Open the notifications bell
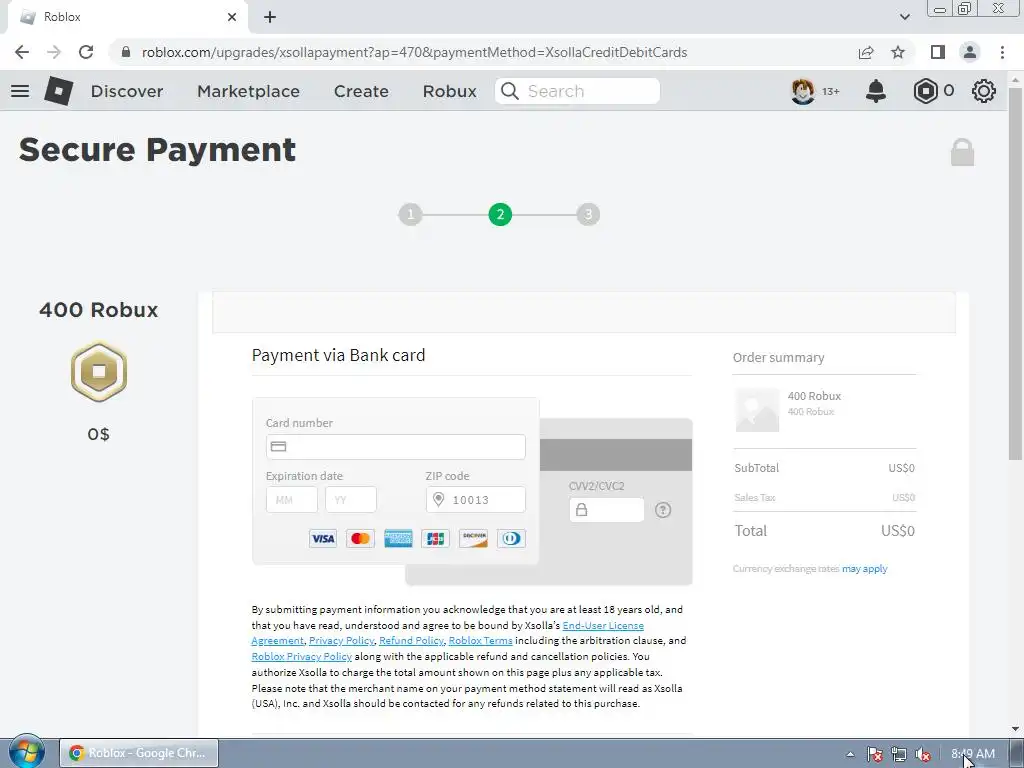The height and width of the screenshot is (768, 1024). tap(876, 91)
